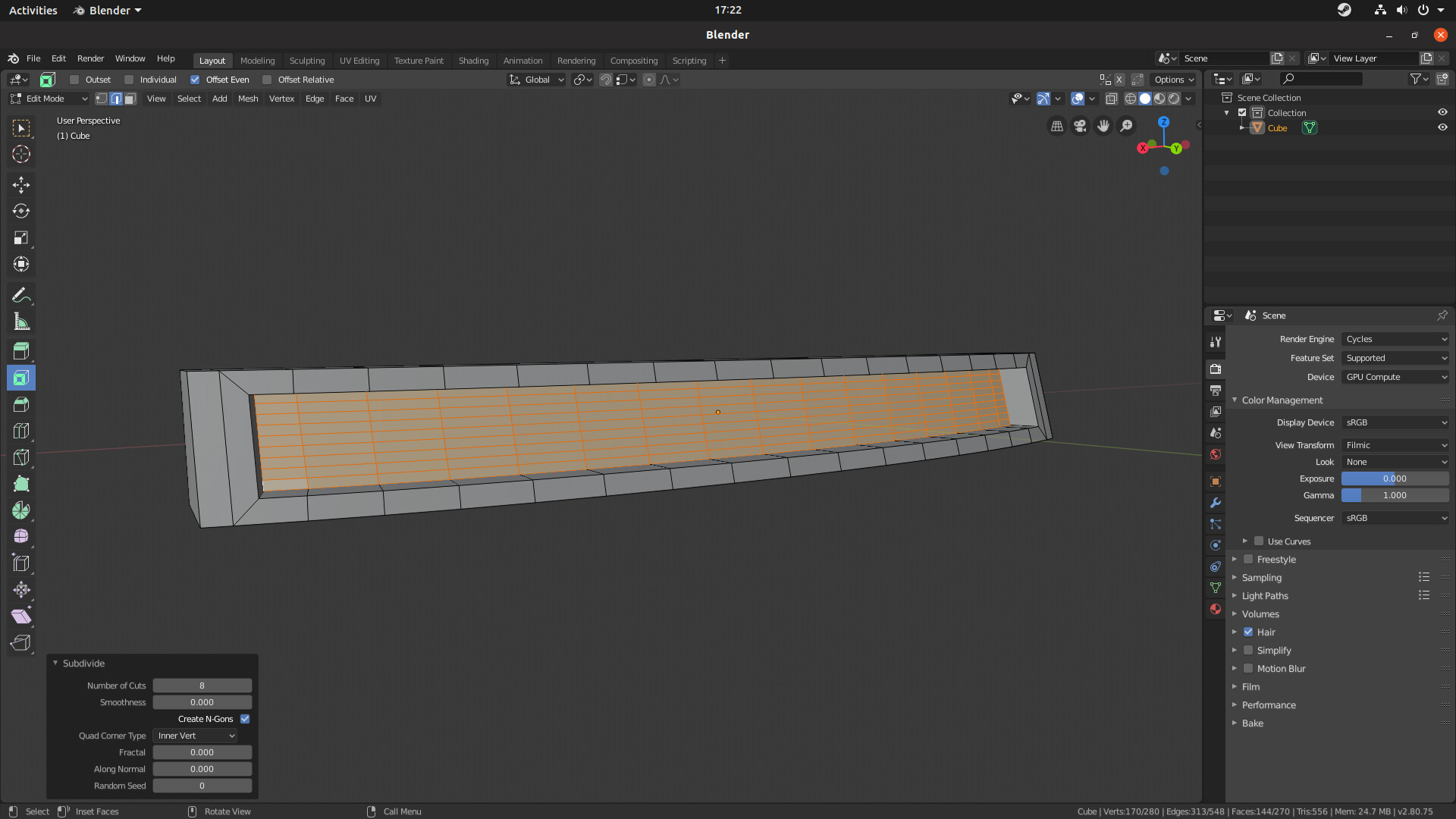Viewport: 1456px width, 819px height.
Task: Expand the Sampling panel
Action: click(x=1261, y=577)
